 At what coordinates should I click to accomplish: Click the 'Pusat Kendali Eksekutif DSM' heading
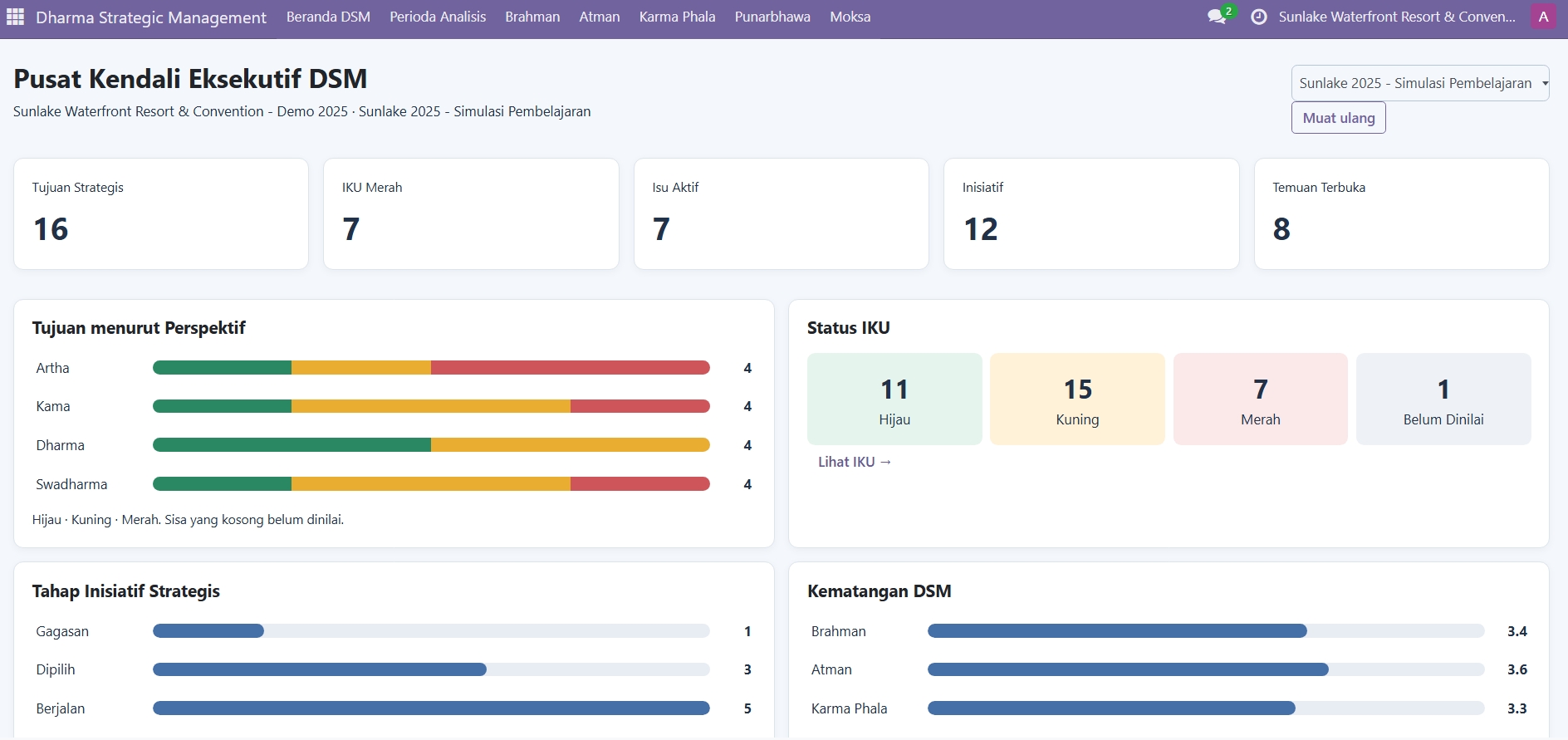point(190,79)
